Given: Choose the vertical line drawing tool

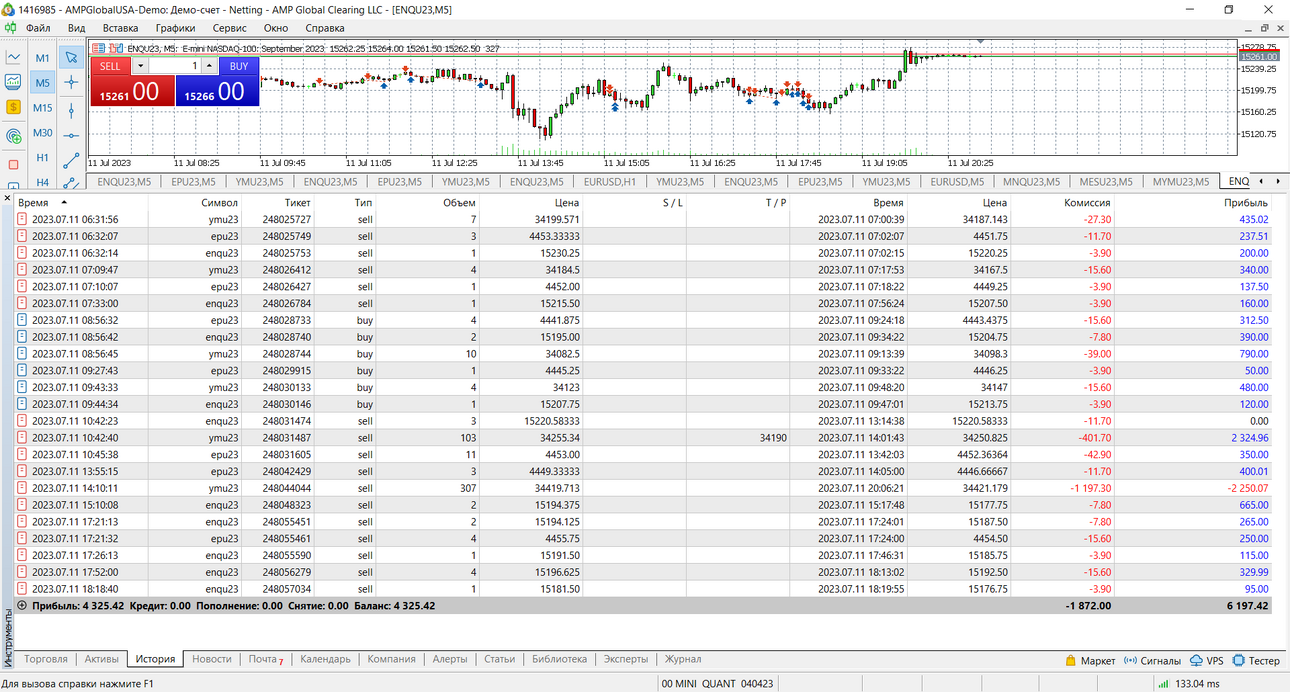Looking at the screenshot, I should point(71,109).
